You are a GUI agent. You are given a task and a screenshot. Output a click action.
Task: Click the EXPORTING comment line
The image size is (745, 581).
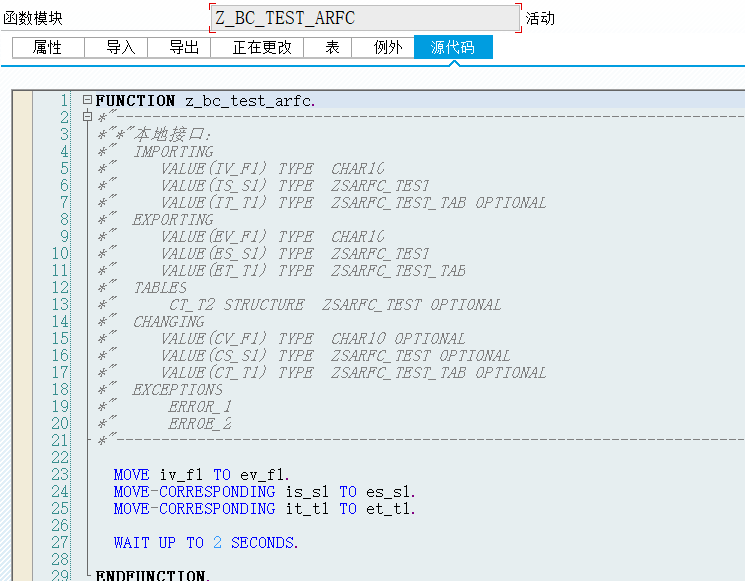[156, 219]
